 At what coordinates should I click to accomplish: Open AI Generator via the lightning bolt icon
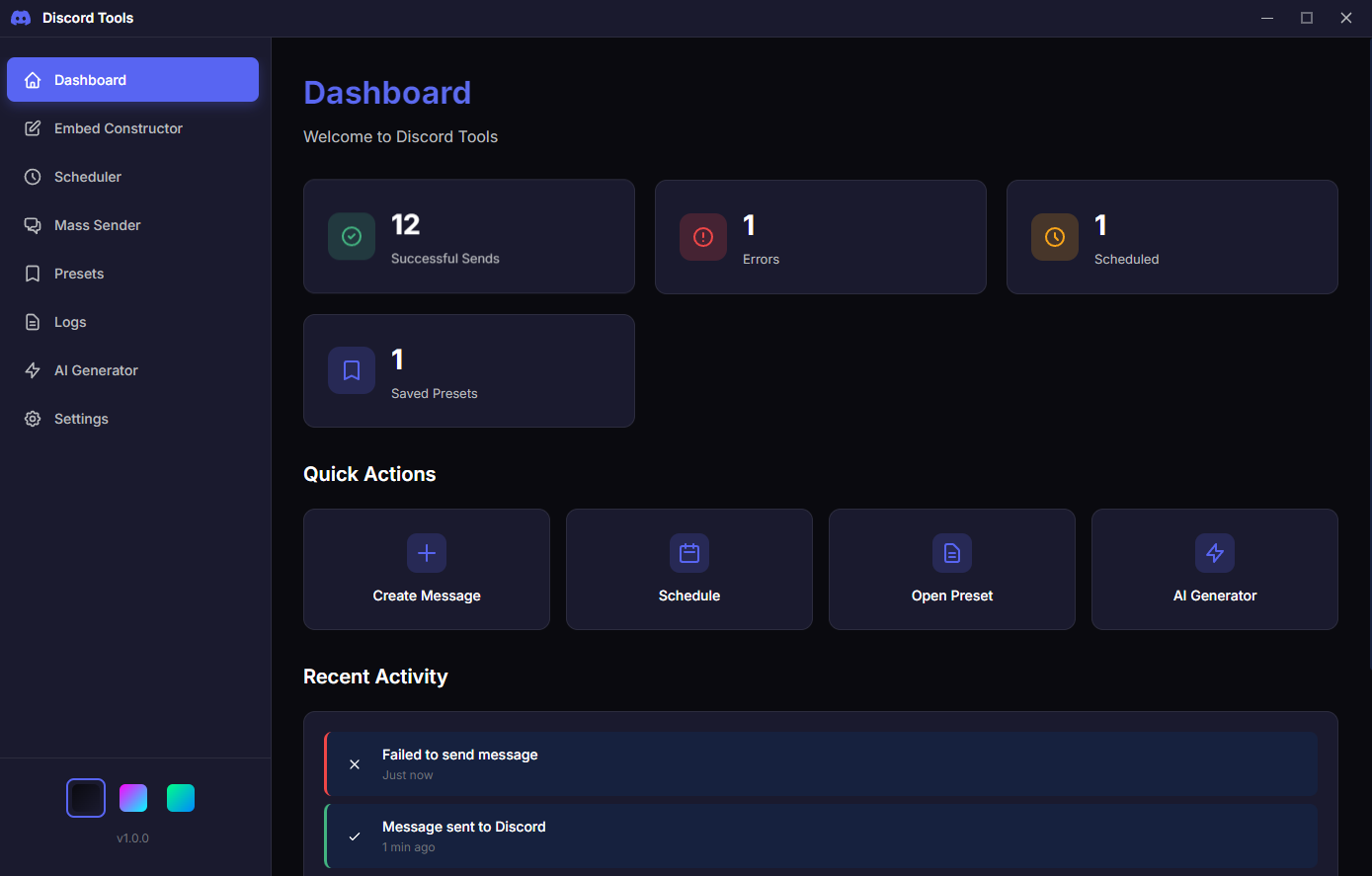click(x=33, y=370)
